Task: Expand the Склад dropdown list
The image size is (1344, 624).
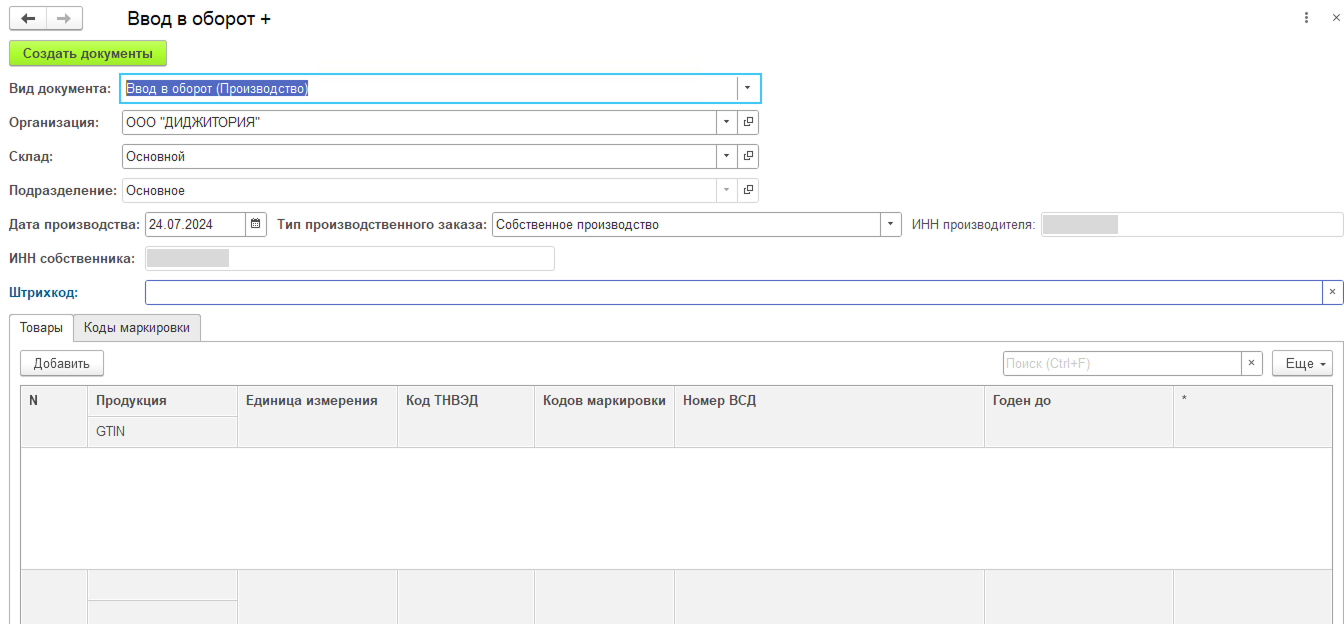Action: point(726,156)
